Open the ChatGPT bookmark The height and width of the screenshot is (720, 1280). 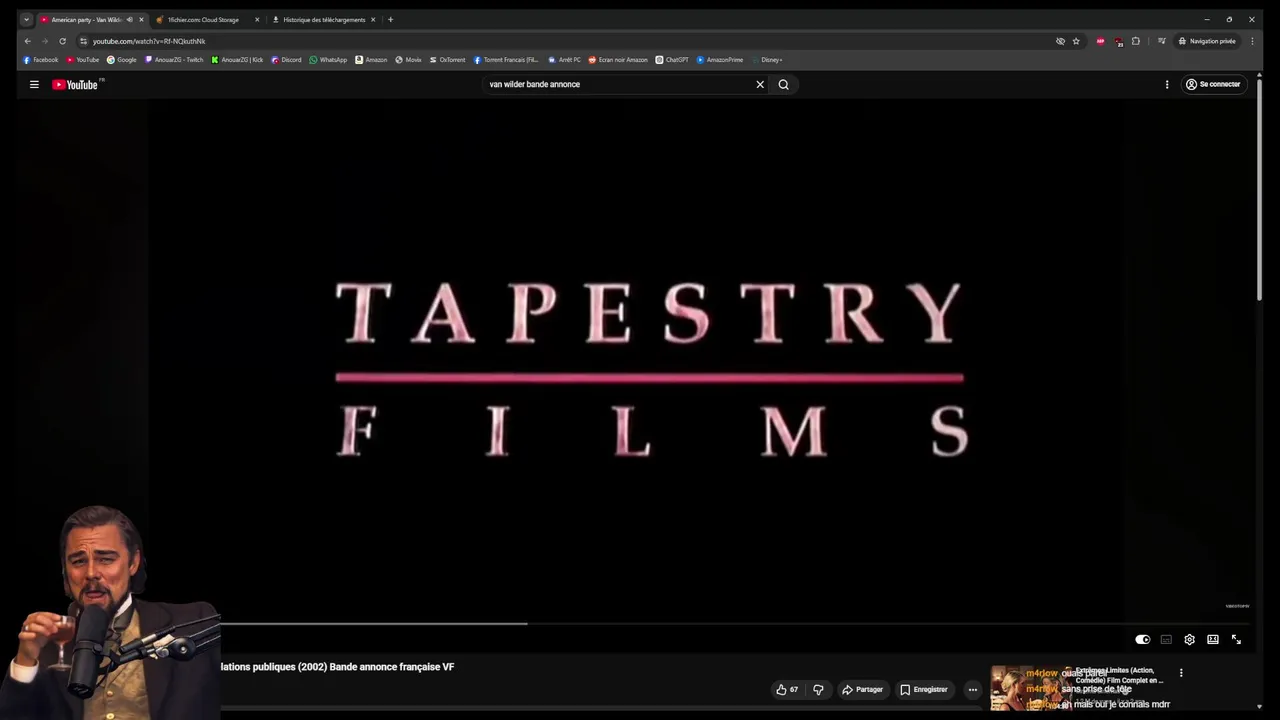(x=672, y=60)
